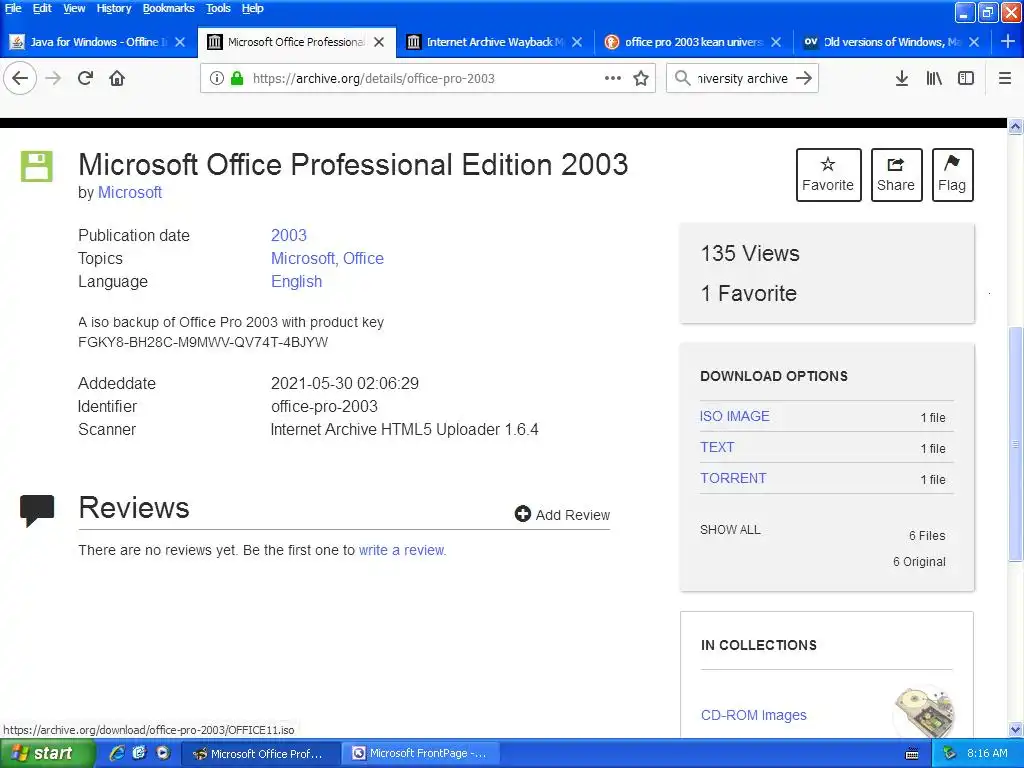Open the CD-ROM Images collection link
Image resolution: width=1024 pixels, height=768 pixels.
tap(754, 715)
